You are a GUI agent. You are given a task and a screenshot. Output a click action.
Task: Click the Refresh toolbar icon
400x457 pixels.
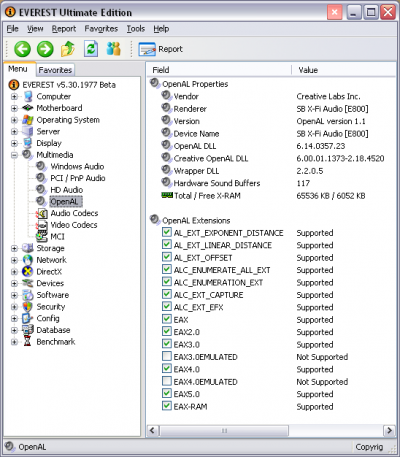click(91, 49)
